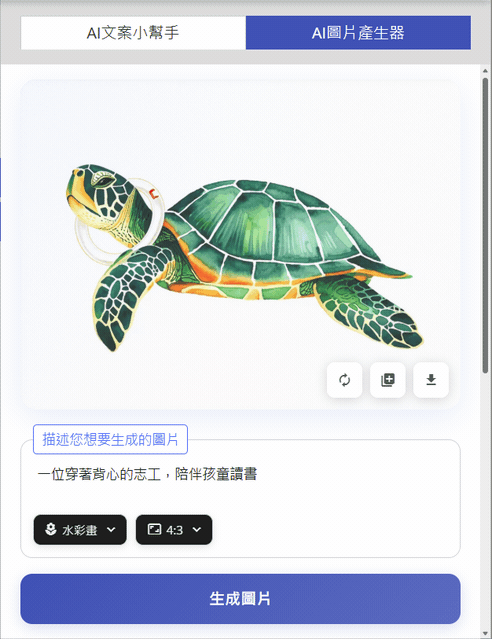Click the add-to-collection copy icon
The image size is (492, 639).
(388, 380)
